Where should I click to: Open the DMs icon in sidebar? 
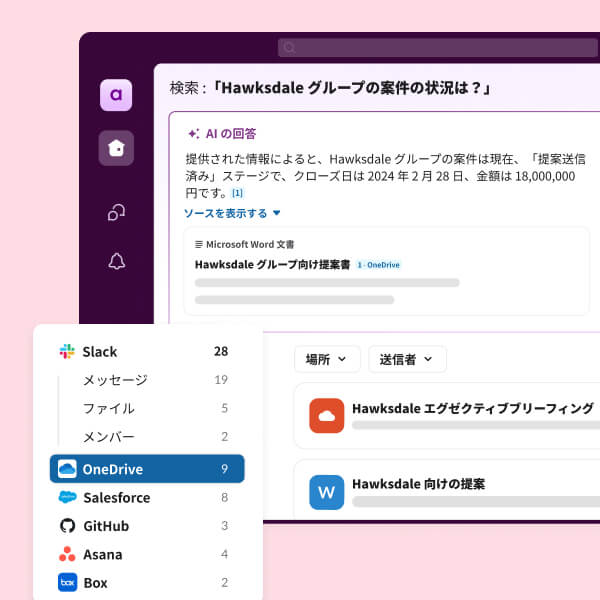click(116, 211)
